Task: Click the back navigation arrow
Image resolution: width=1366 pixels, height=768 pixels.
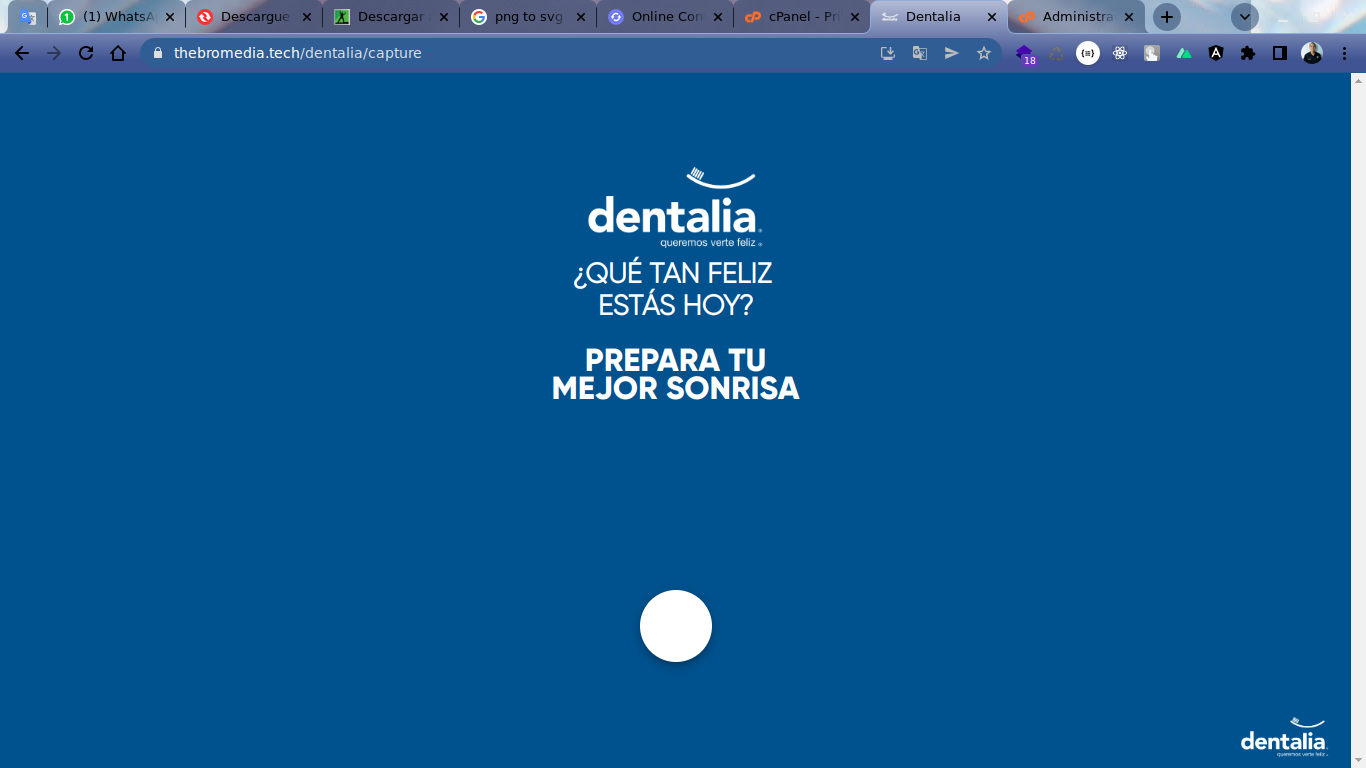Action: [x=21, y=53]
